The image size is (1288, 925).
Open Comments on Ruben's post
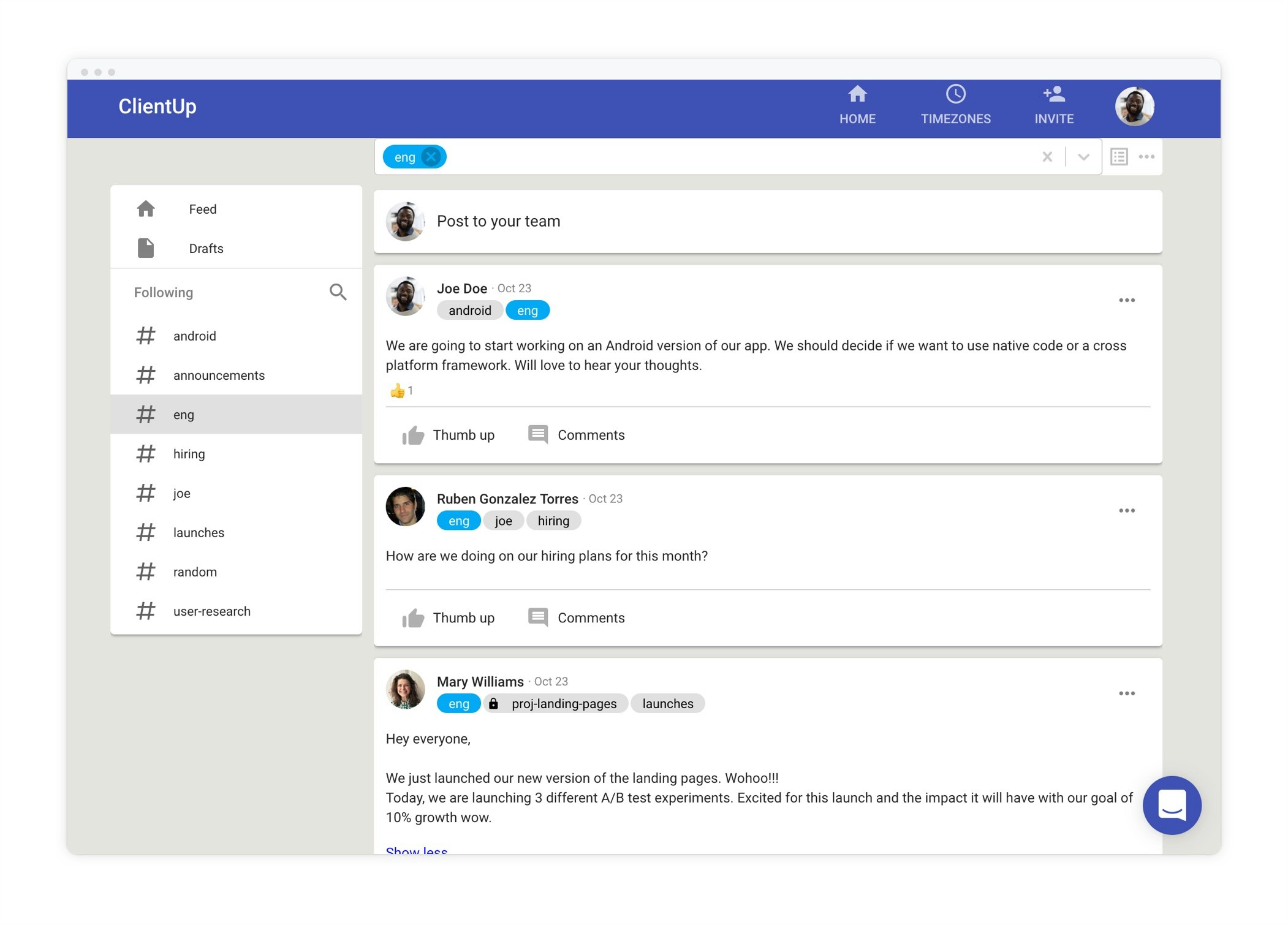point(576,617)
